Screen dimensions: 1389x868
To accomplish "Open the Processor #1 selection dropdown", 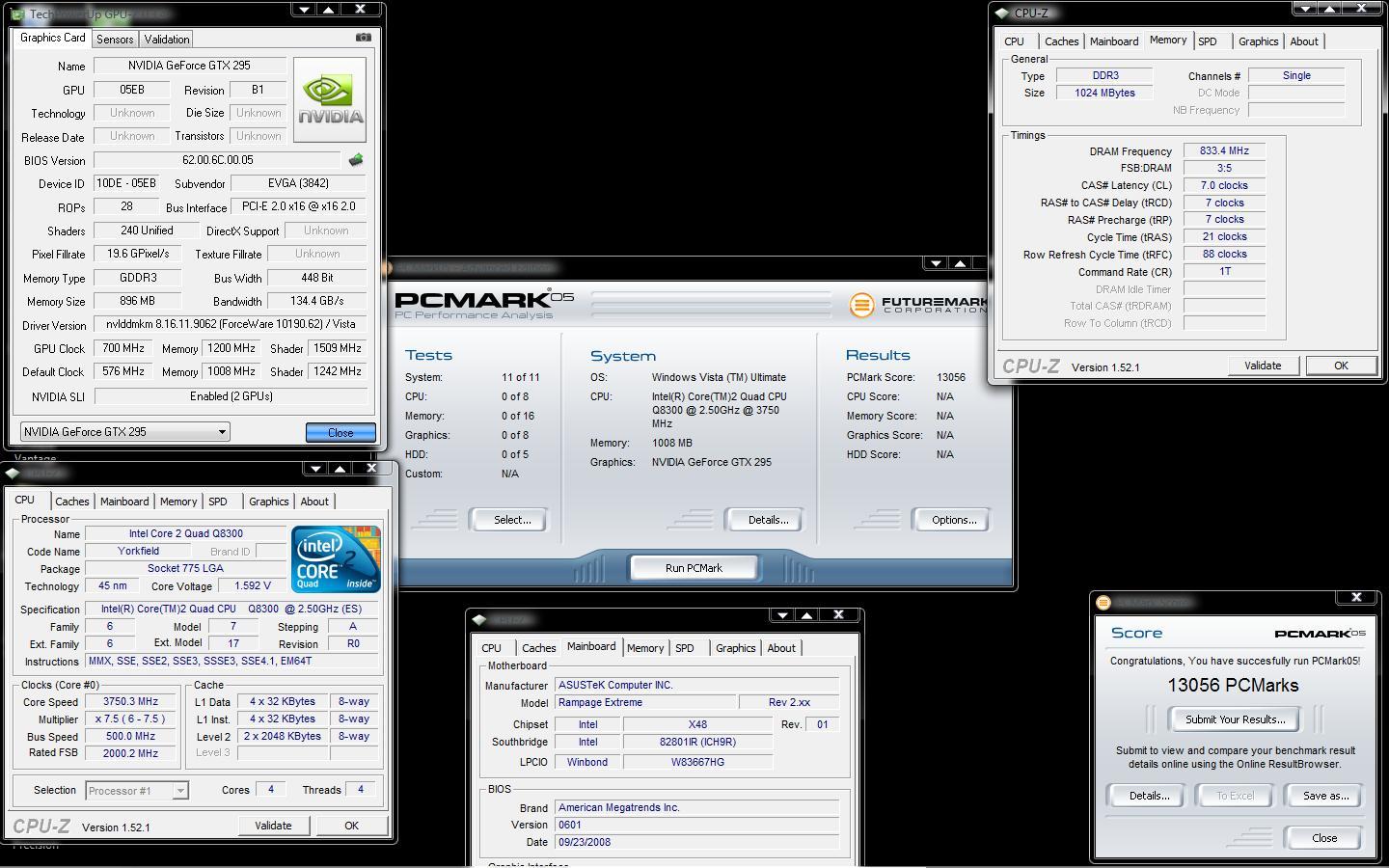I will point(136,791).
